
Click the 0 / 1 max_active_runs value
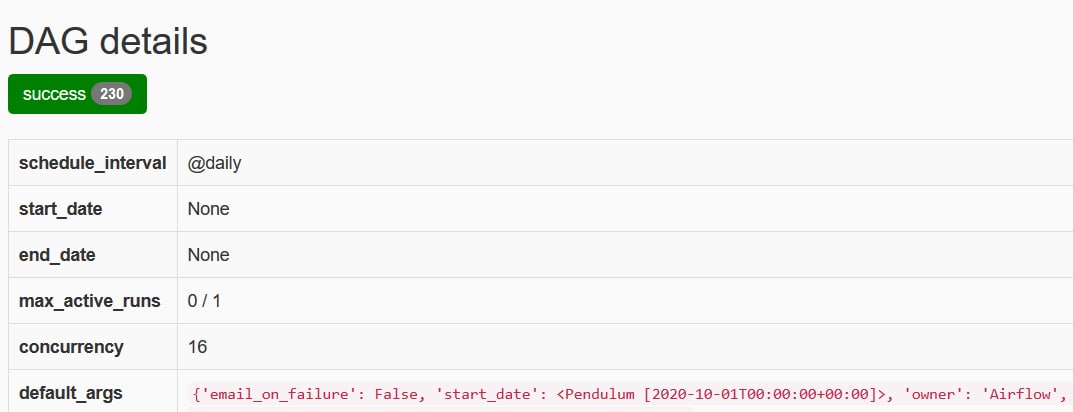pyautogui.click(x=204, y=300)
